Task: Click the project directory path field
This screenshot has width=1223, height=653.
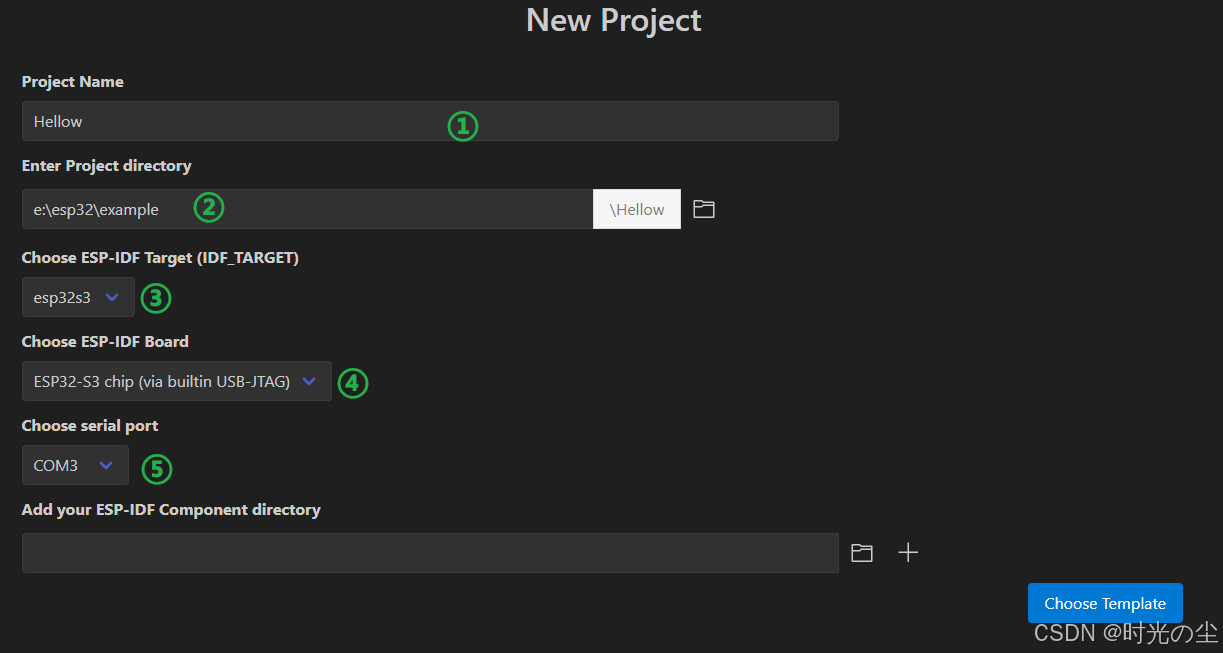Action: click(x=307, y=209)
